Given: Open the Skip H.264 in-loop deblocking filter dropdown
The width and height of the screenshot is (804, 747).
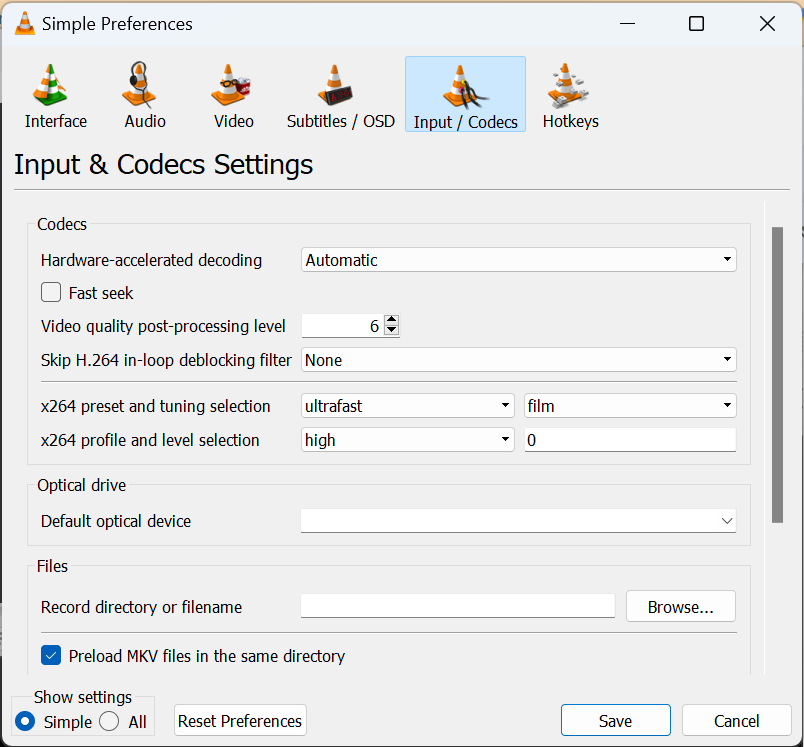Looking at the screenshot, I should click(x=518, y=358).
